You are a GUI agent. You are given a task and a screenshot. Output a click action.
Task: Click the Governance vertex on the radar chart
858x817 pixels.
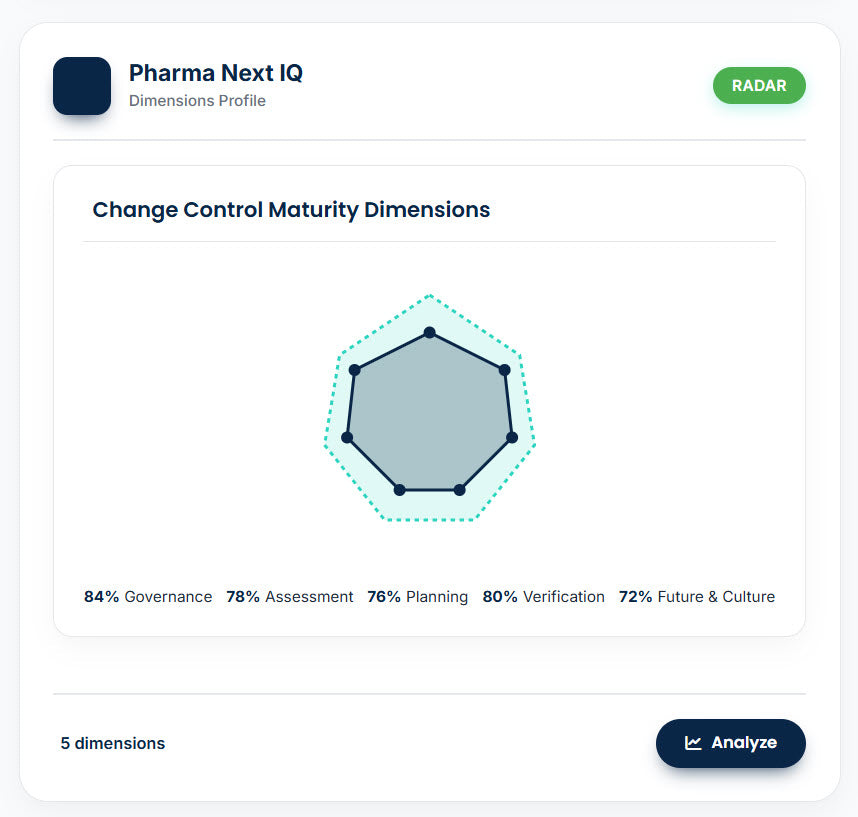click(x=429, y=332)
